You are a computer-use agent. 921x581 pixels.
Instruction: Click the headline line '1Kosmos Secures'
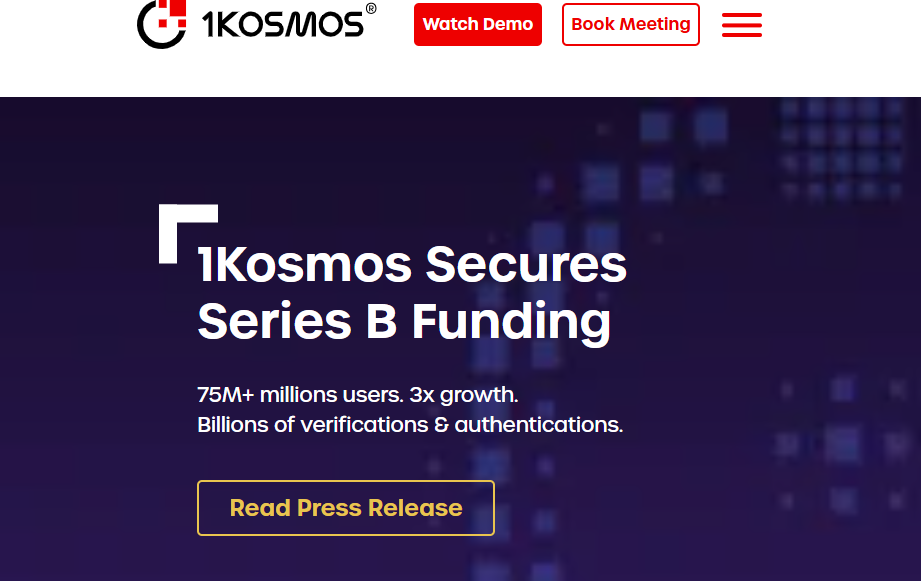412,264
